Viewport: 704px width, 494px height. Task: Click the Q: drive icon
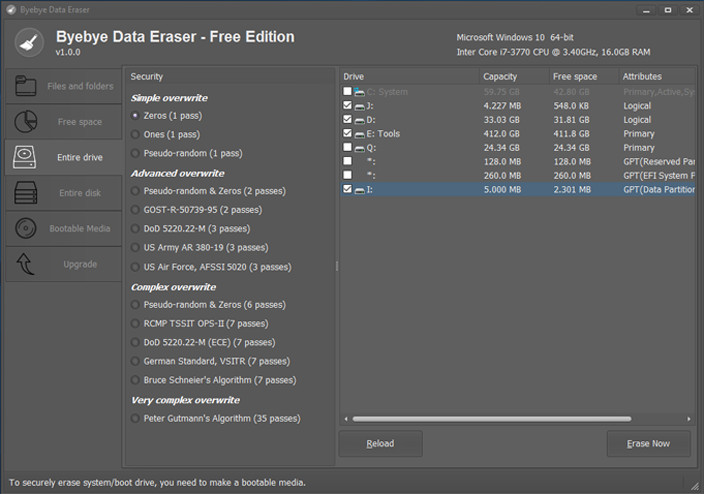pyautogui.click(x=359, y=148)
